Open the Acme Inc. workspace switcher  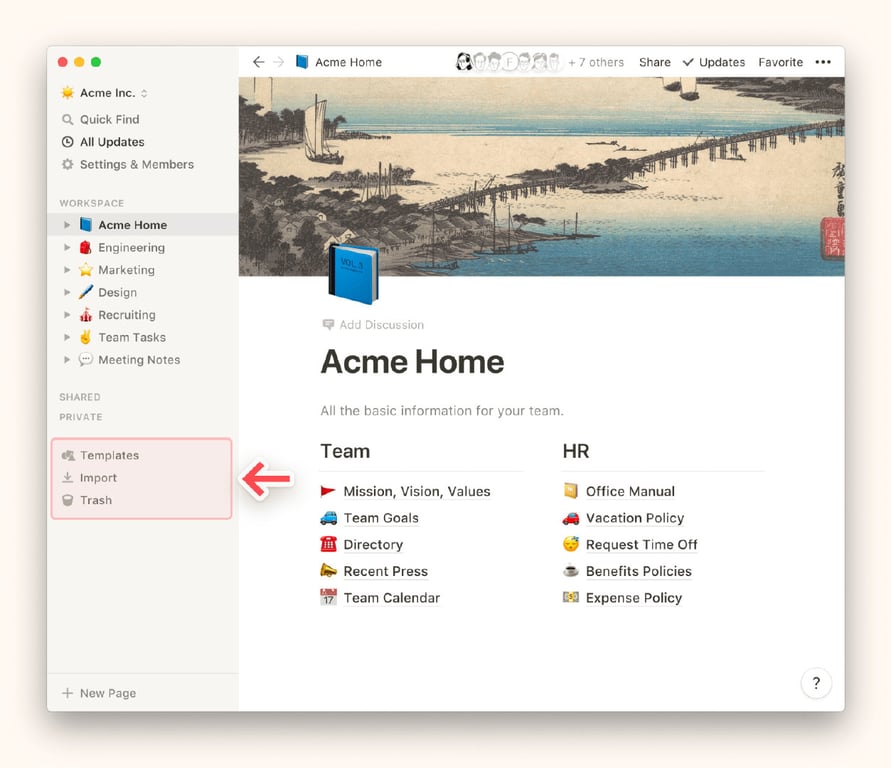(x=105, y=93)
